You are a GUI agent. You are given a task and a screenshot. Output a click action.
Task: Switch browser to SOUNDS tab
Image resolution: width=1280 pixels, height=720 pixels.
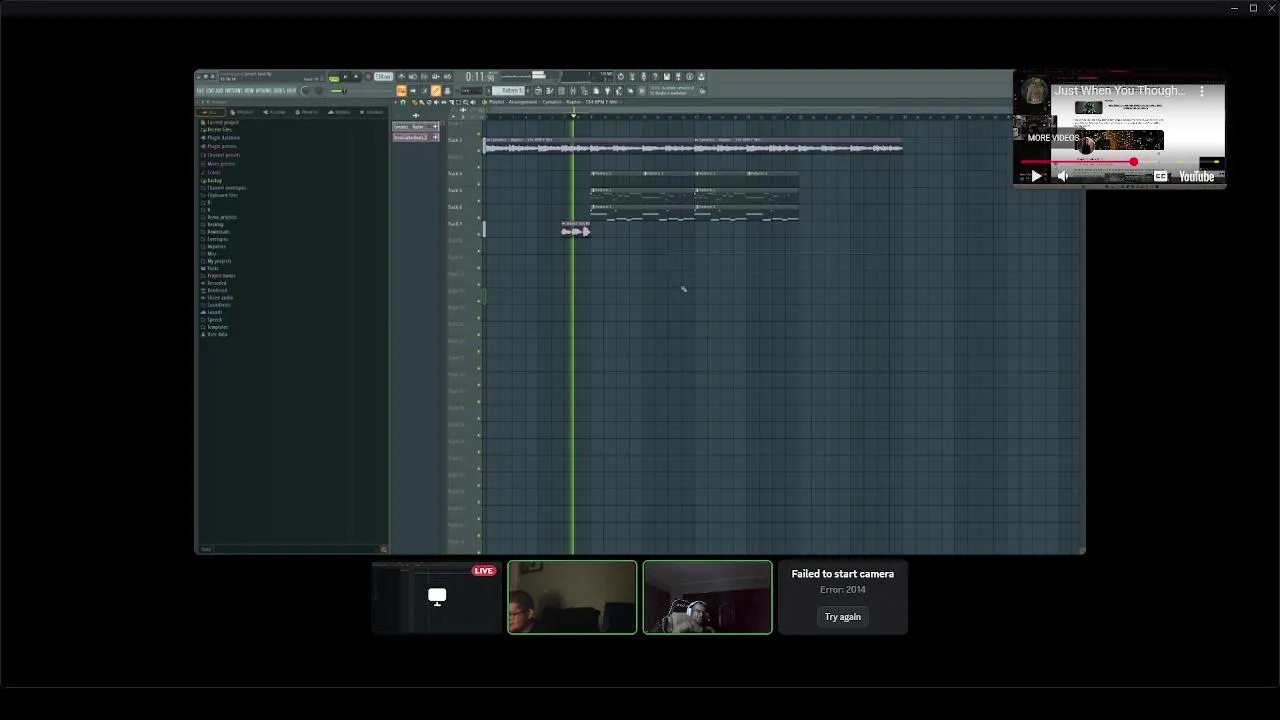[x=339, y=112]
